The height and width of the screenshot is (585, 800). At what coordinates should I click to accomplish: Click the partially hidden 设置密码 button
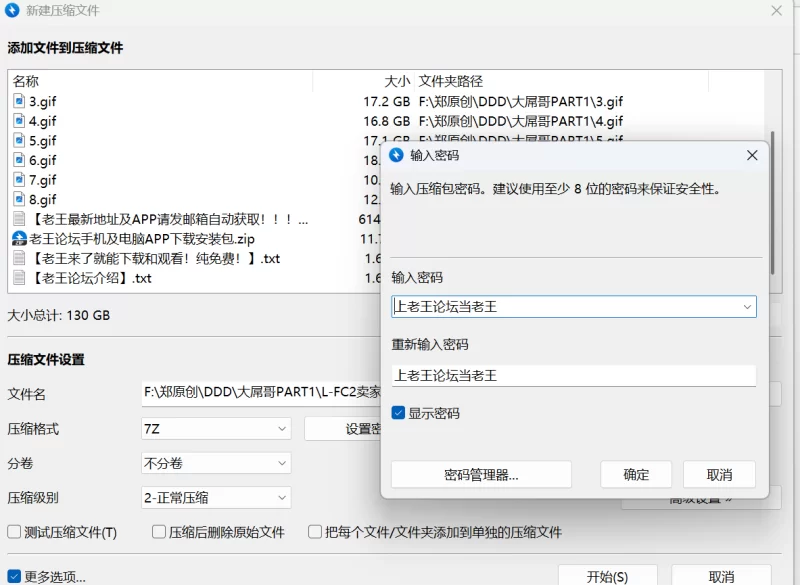(343, 429)
